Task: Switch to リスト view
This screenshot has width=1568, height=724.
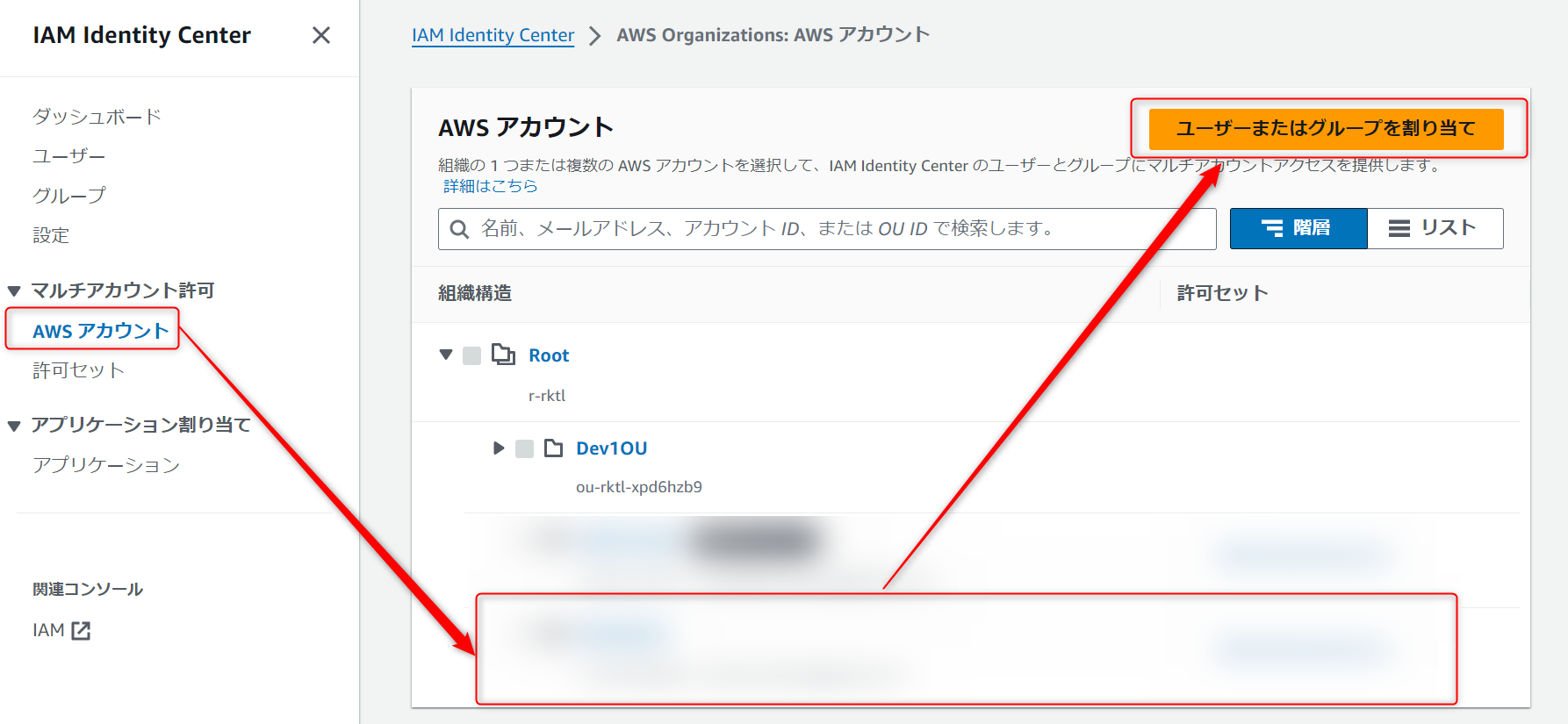Action: click(1435, 228)
